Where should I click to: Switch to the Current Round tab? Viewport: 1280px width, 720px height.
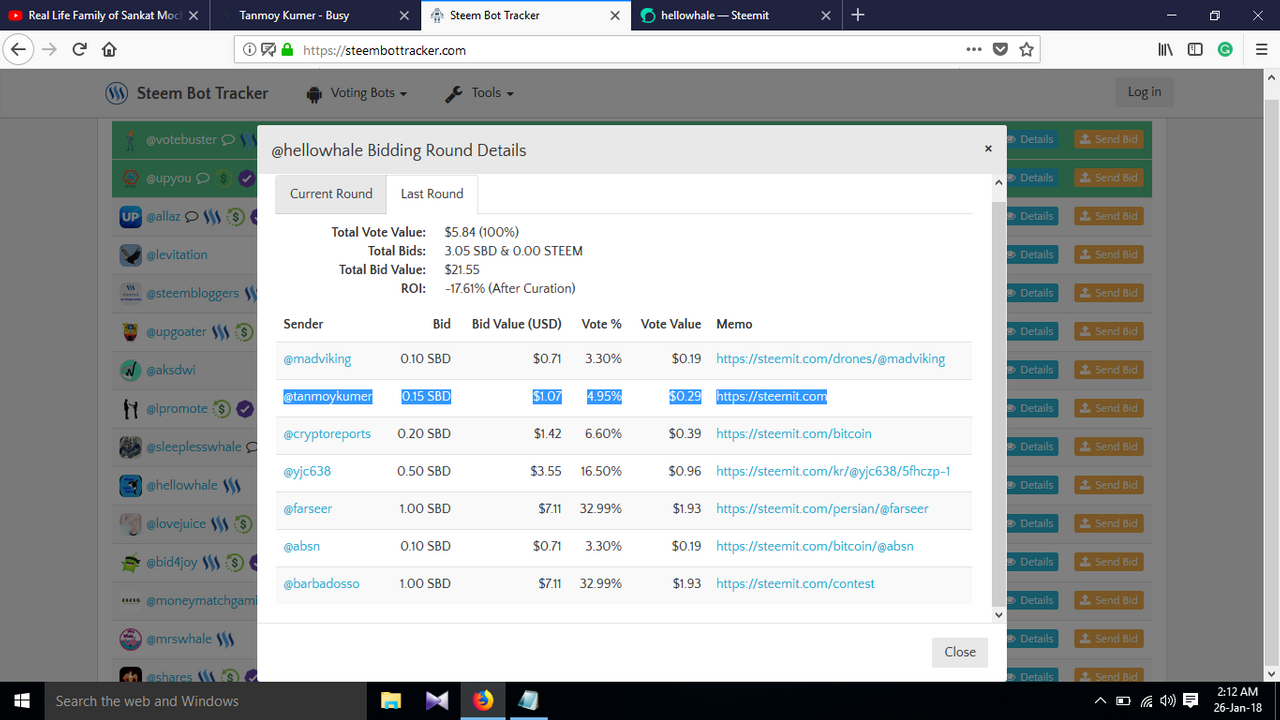(331, 194)
